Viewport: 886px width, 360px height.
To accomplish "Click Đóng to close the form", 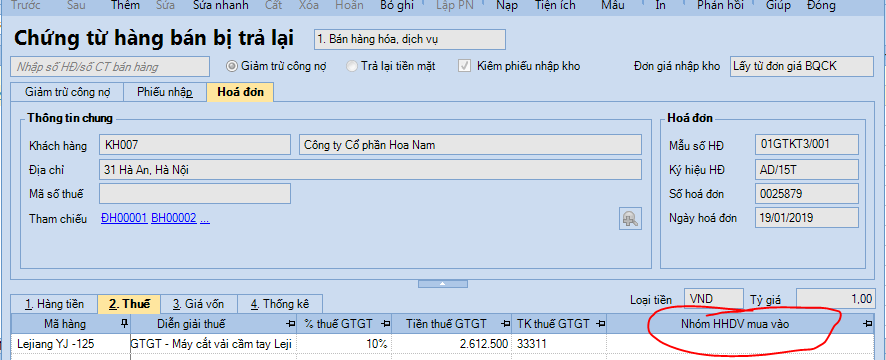I will click(822, 6).
